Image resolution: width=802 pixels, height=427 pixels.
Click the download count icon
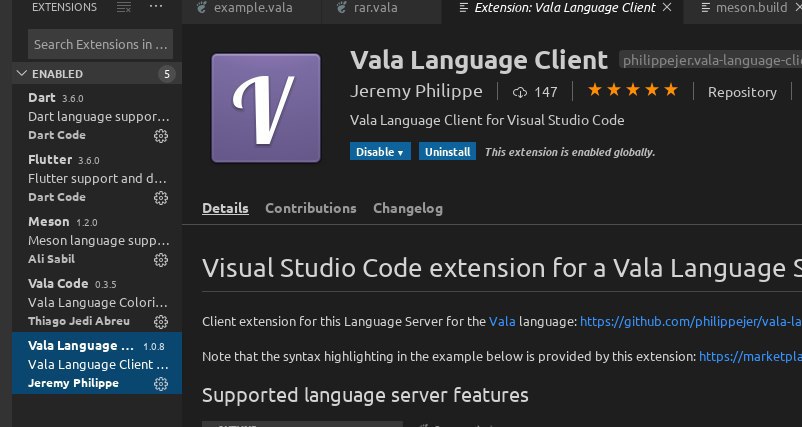pos(520,92)
